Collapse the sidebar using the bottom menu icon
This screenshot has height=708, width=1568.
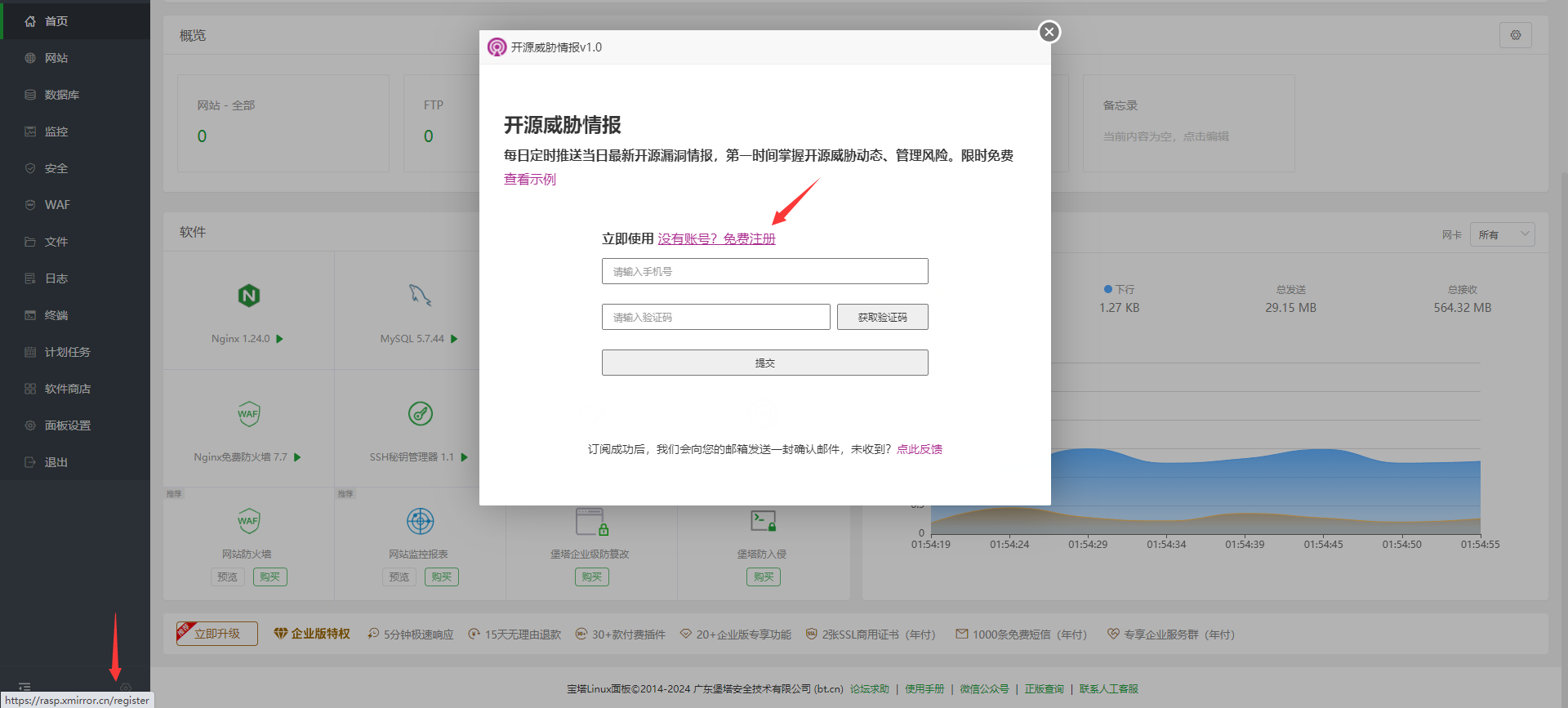[24, 687]
